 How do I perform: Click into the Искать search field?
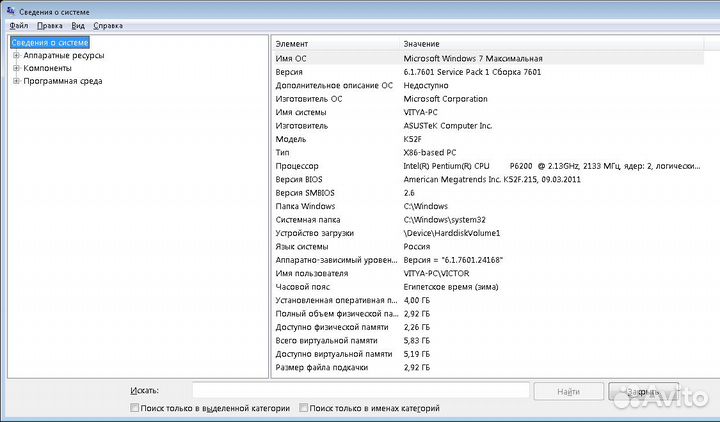361,391
